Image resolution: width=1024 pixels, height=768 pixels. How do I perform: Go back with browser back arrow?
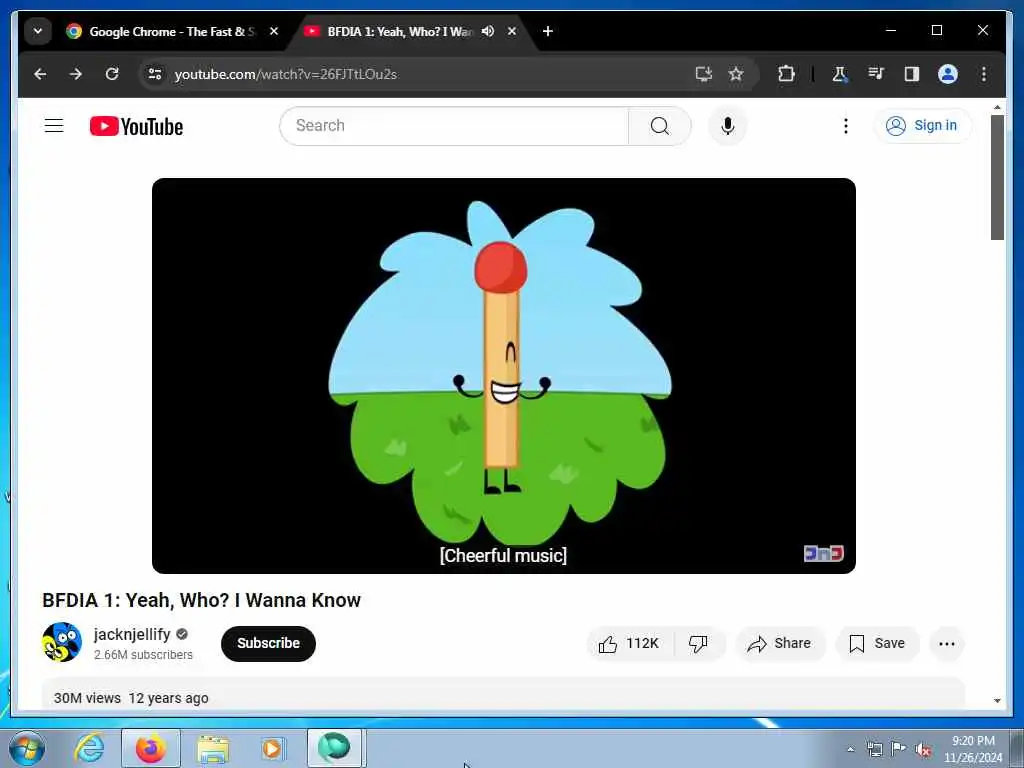coord(40,74)
